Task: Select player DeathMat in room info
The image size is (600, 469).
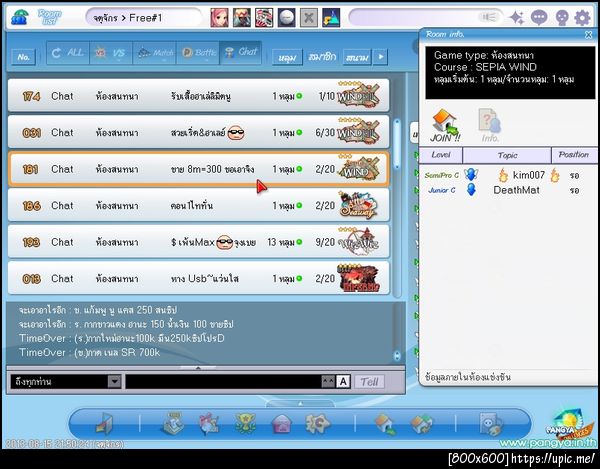Action: 508,190
